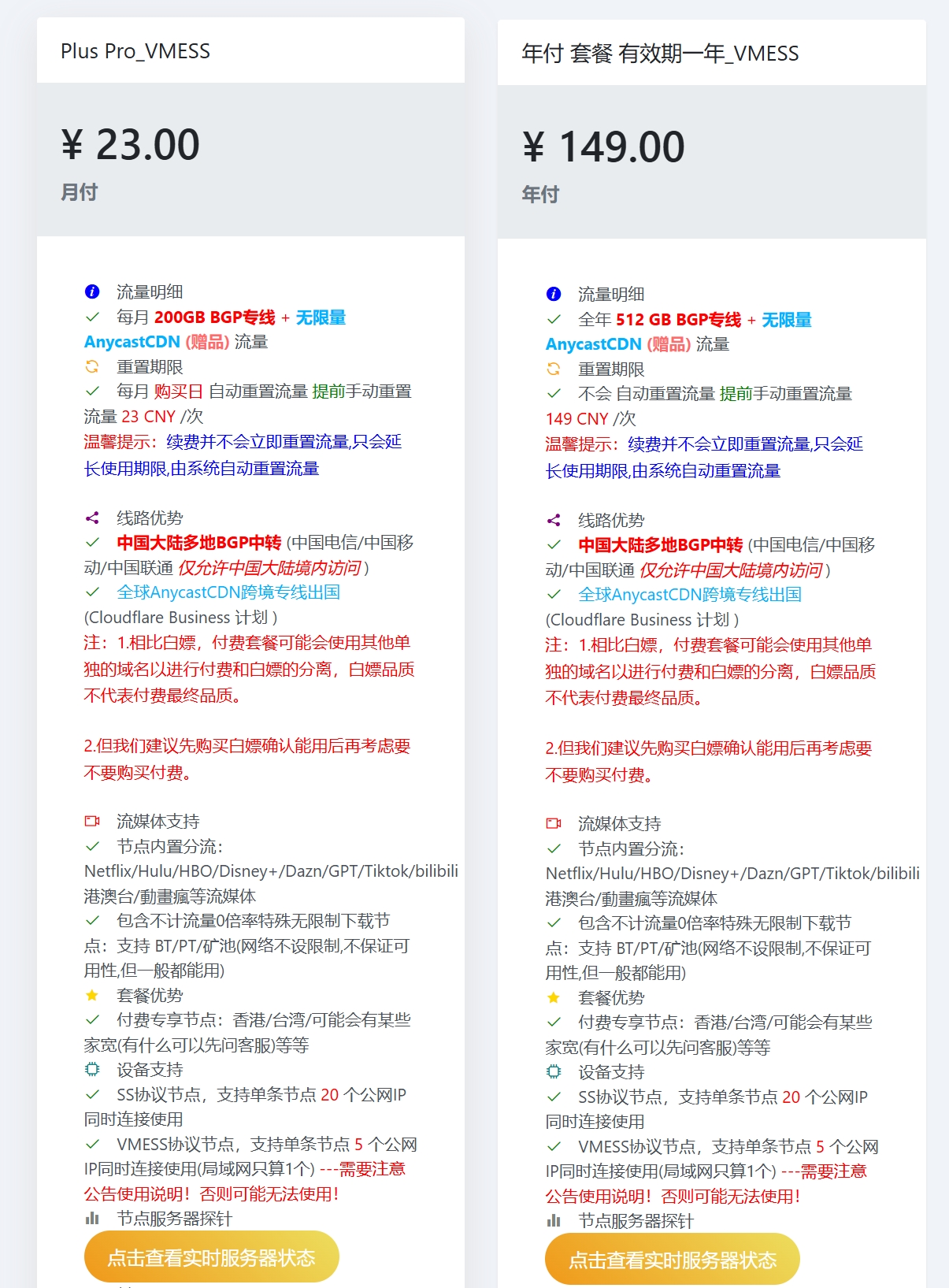Open server status button in yearly plan card
Screen dimensions: 949x1288
click(x=672, y=1260)
